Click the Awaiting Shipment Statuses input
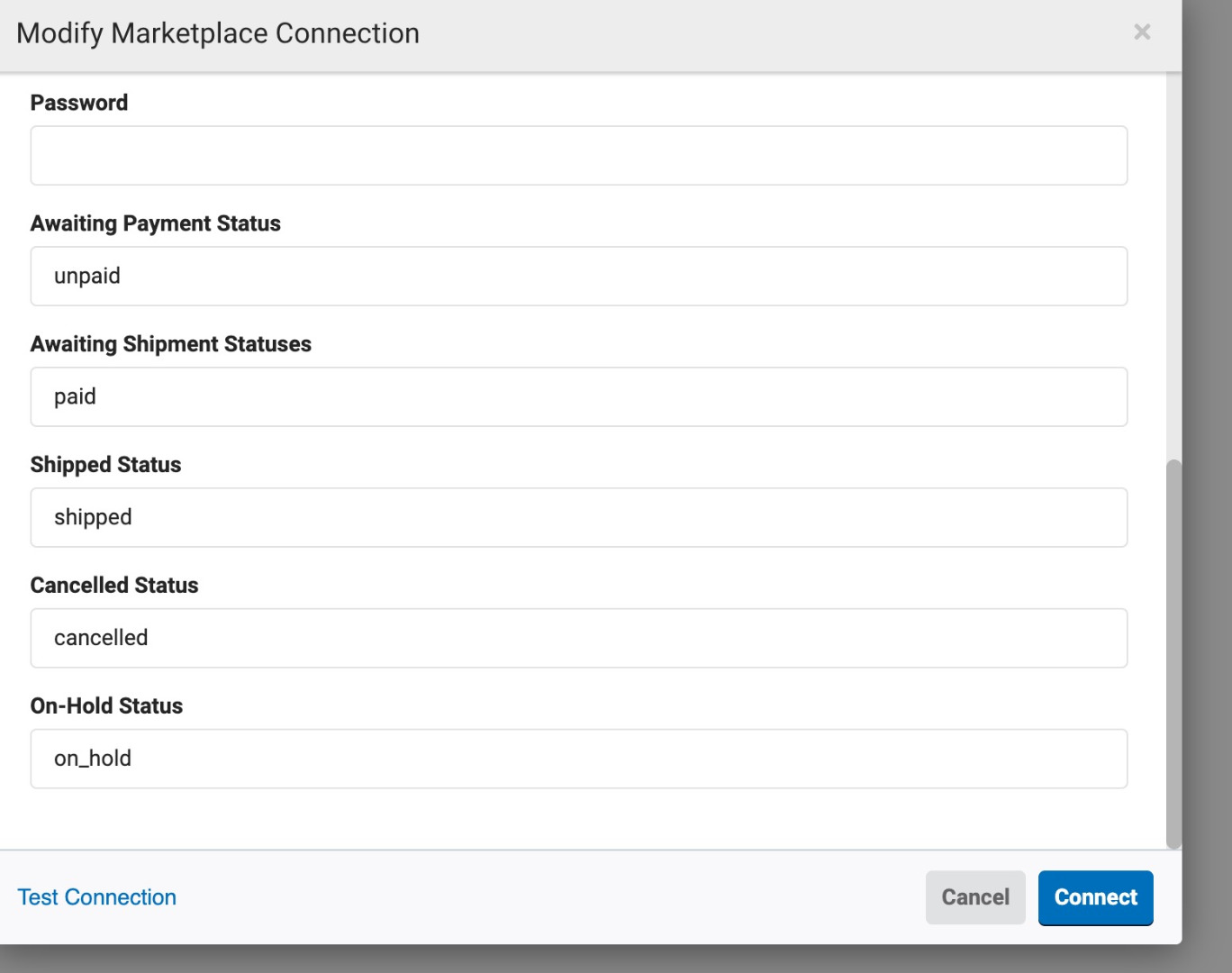This screenshot has width=1232, height=973. (578, 397)
